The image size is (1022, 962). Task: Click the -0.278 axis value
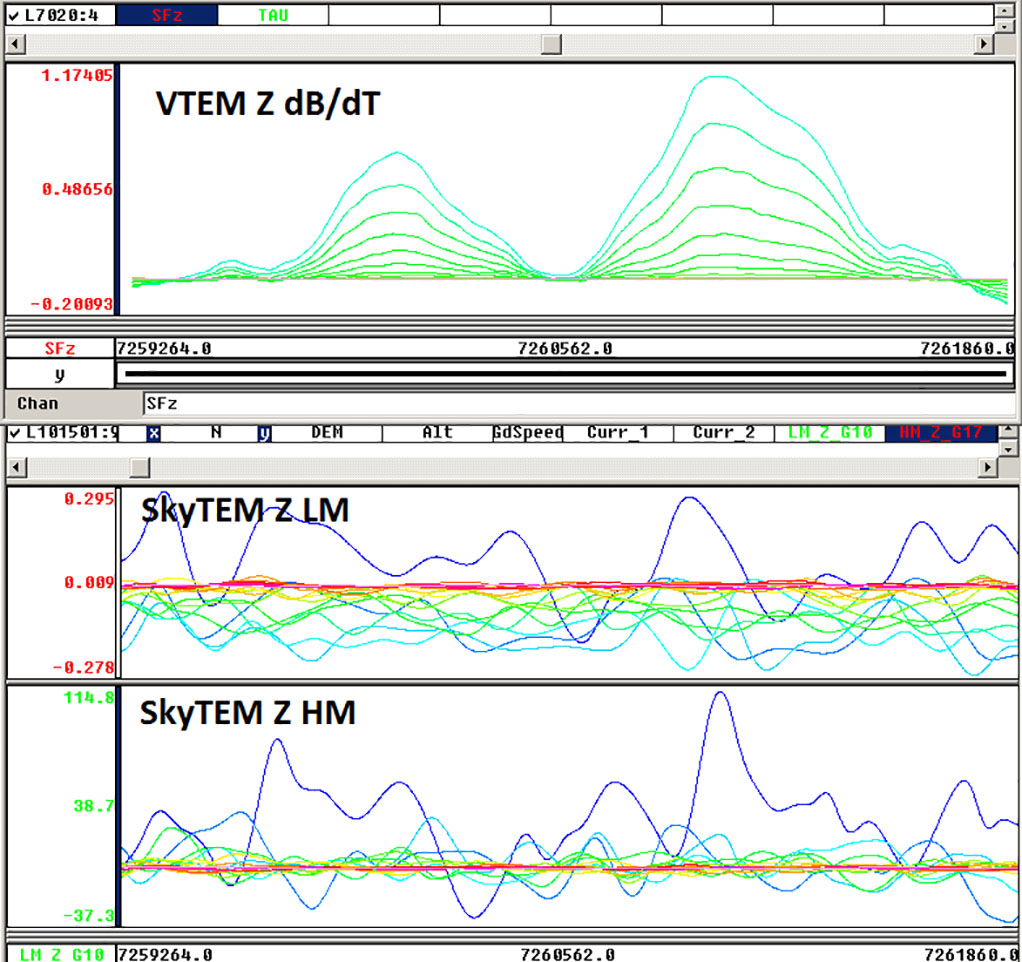click(83, 667)
